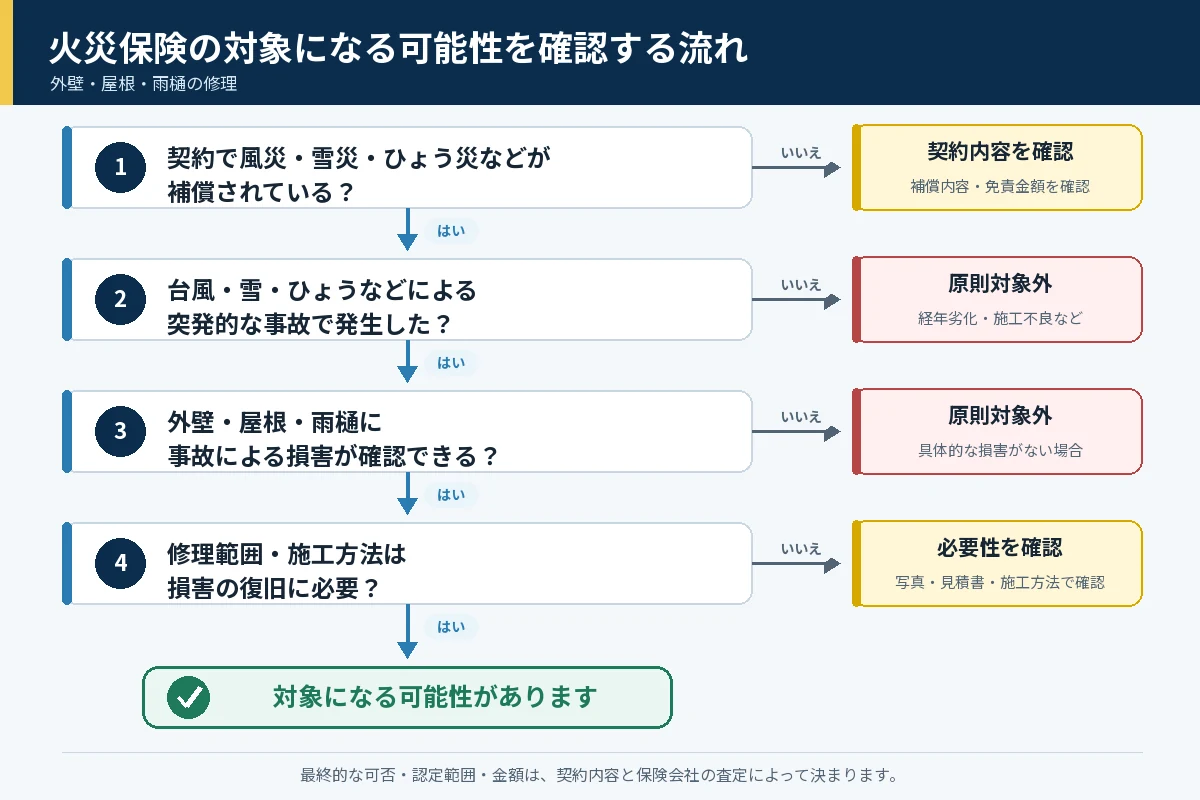Select the 契約内容を確認 yellow box

(997, 167)
